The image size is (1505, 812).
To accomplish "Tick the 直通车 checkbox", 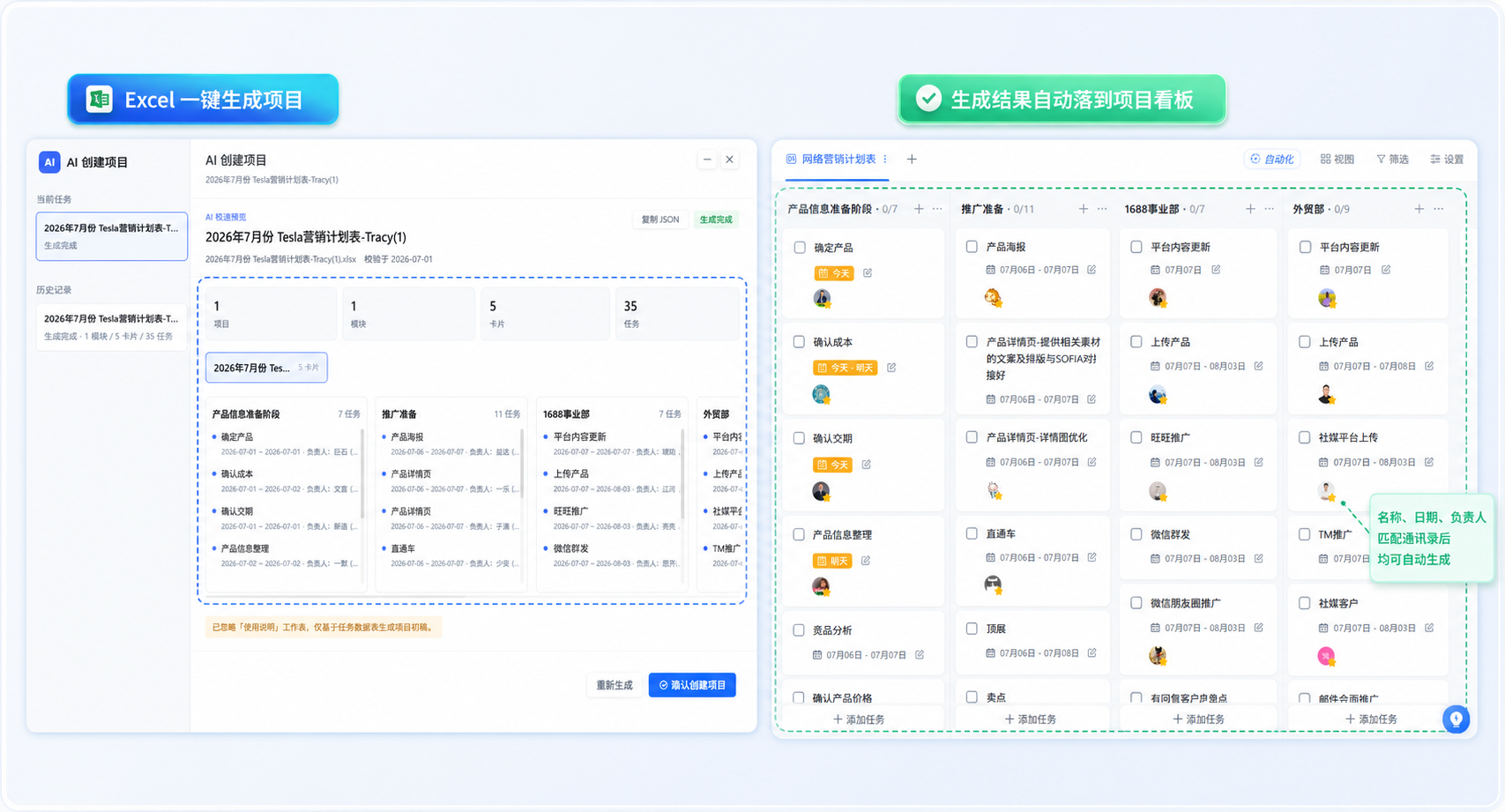I will (x=972, y=533).
